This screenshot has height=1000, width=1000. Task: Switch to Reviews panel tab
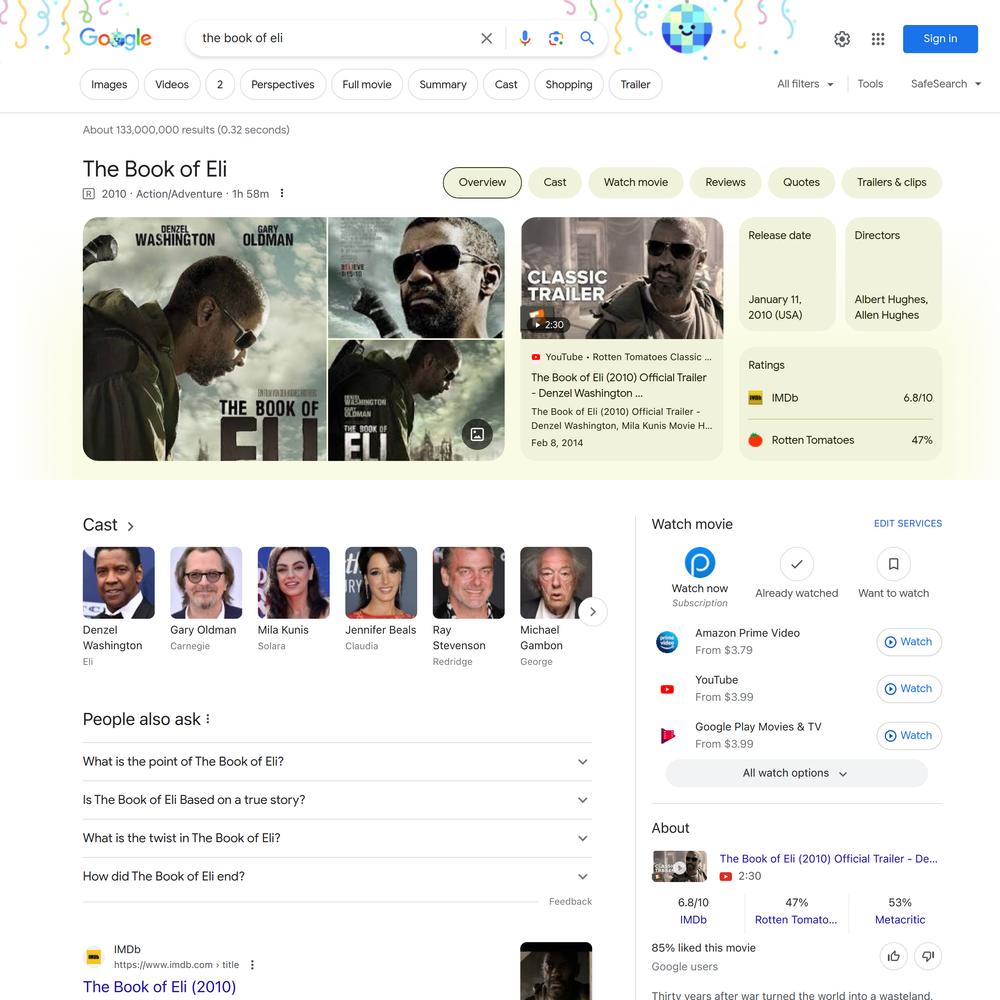(x=725, y=182)
